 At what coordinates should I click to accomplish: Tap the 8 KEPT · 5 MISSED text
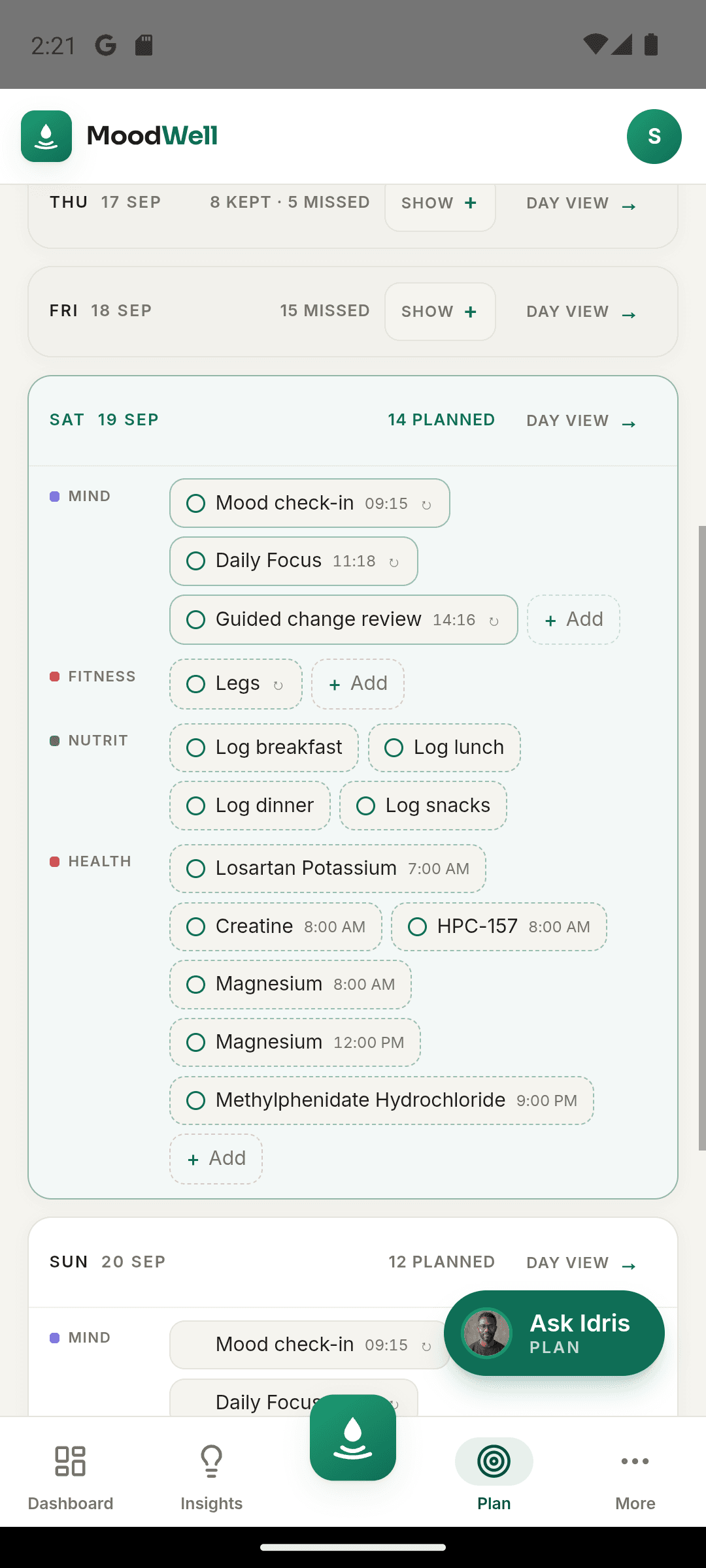click(x=290, y=203)
